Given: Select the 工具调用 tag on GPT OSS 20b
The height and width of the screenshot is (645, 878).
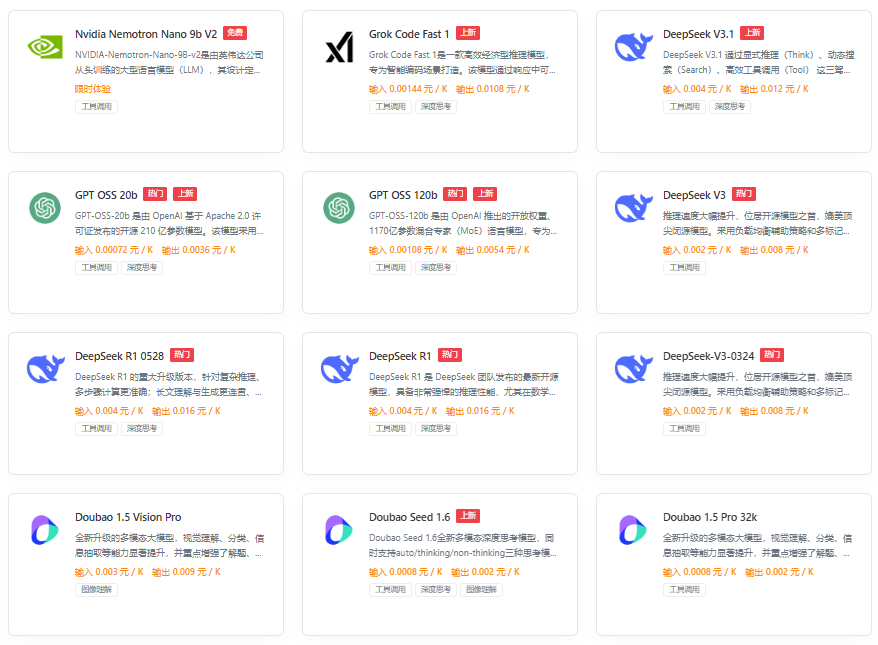Looking at the screenshot, I should 96,268.
